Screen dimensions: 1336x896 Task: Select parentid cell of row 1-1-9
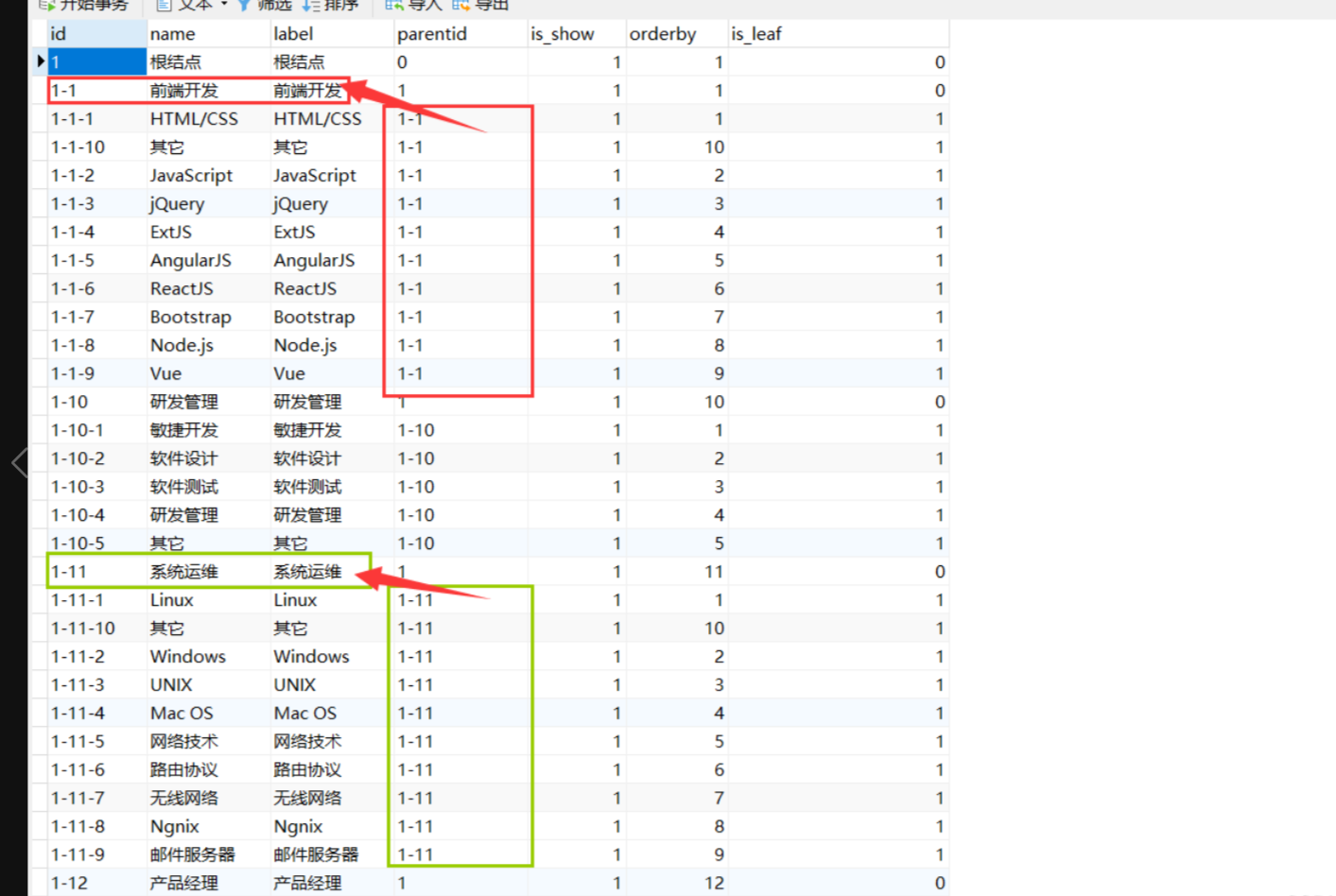tap(460, 374)
